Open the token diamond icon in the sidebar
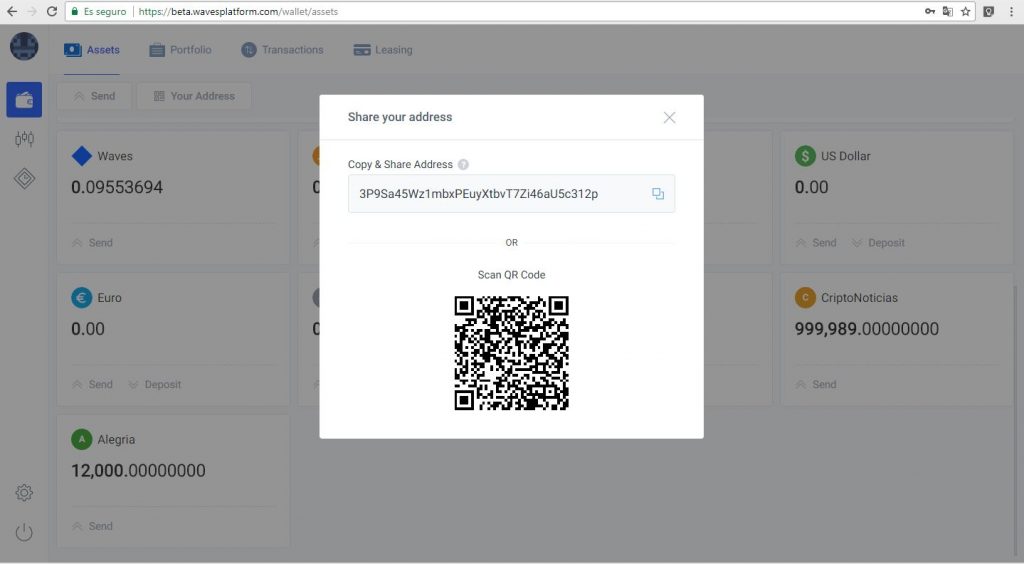The width and height of the screenshot is (1024, 564). [x=24, y=178]
